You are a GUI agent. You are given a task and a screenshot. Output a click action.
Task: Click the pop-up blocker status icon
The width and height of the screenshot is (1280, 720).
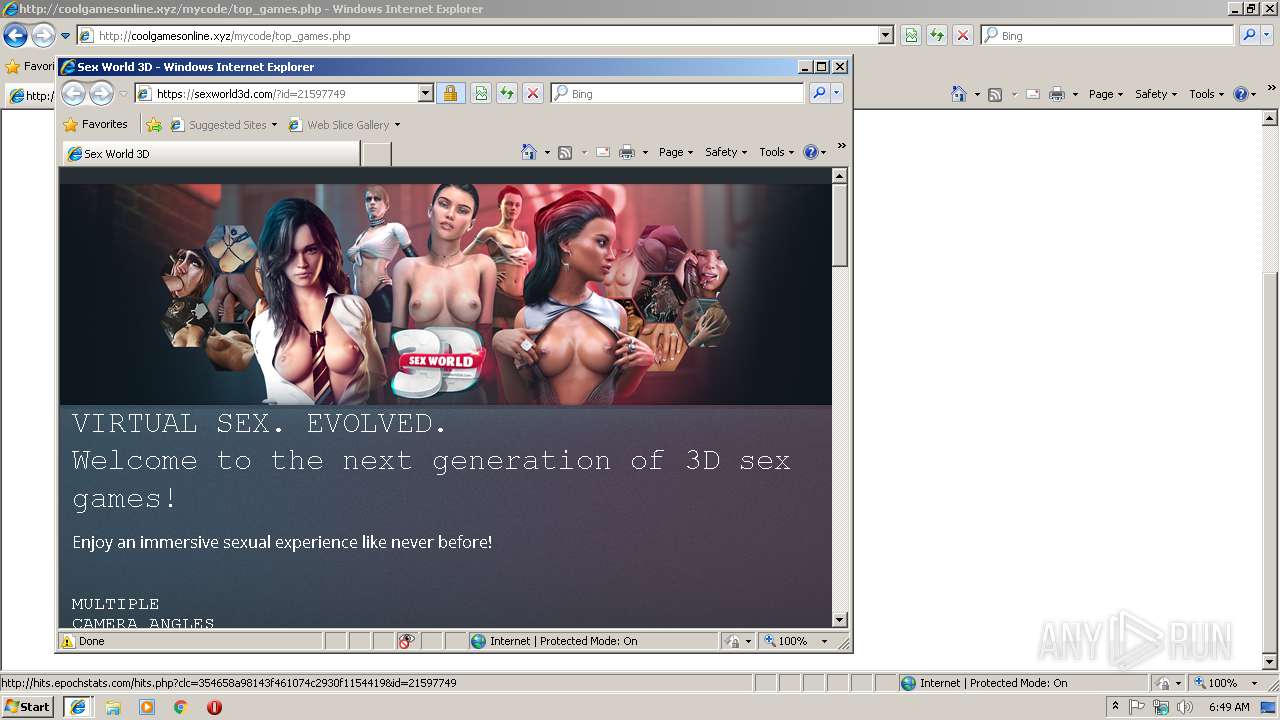point(406,641)
